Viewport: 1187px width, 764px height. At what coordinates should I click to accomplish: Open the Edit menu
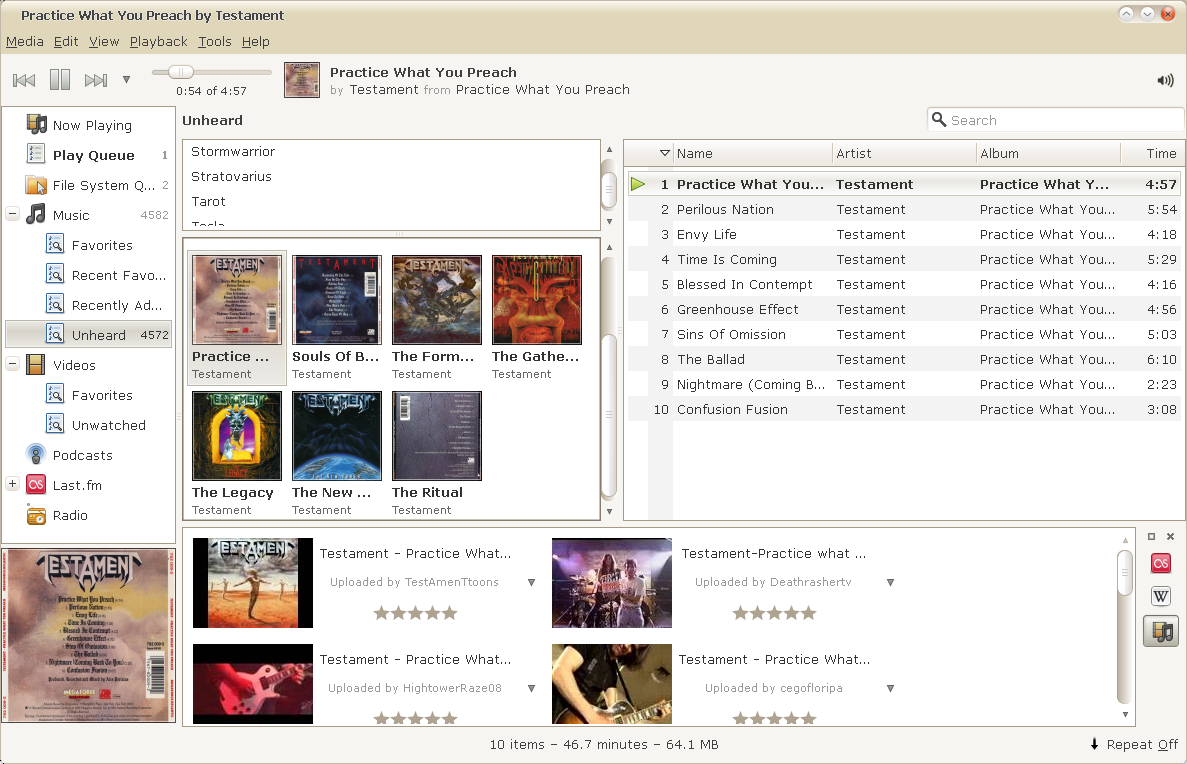click(66, 42)
